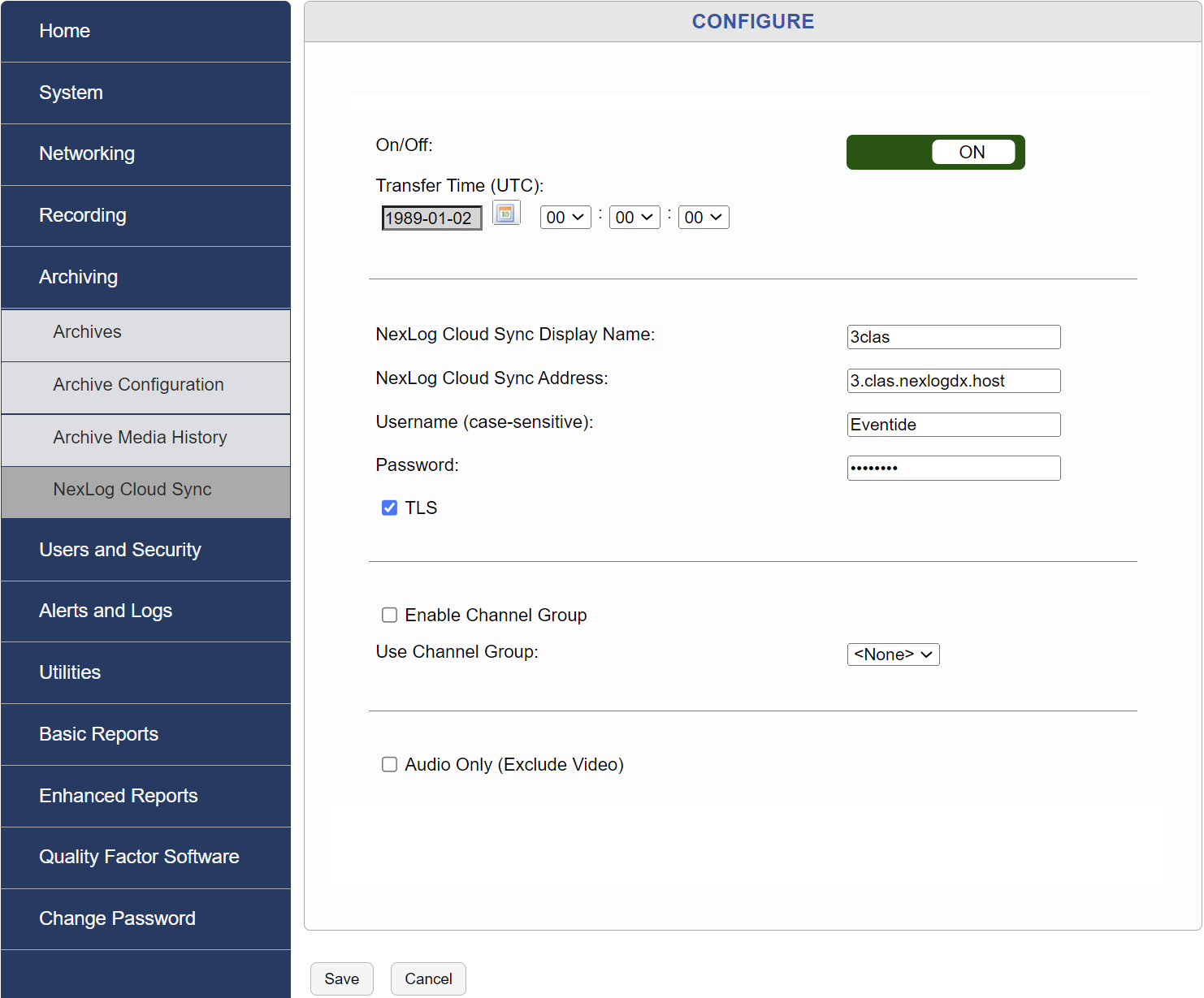Open the seconds dropdown for Transfer Time
Screen dimensions: 1204x998
704,217
